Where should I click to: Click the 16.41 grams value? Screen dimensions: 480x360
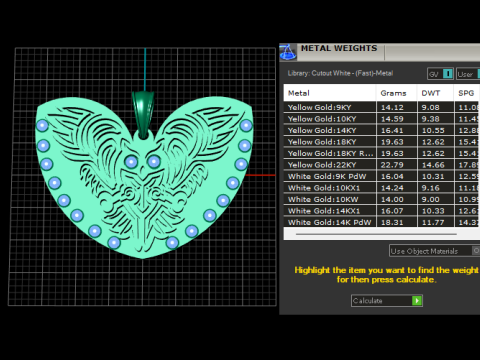coord(392,130)
